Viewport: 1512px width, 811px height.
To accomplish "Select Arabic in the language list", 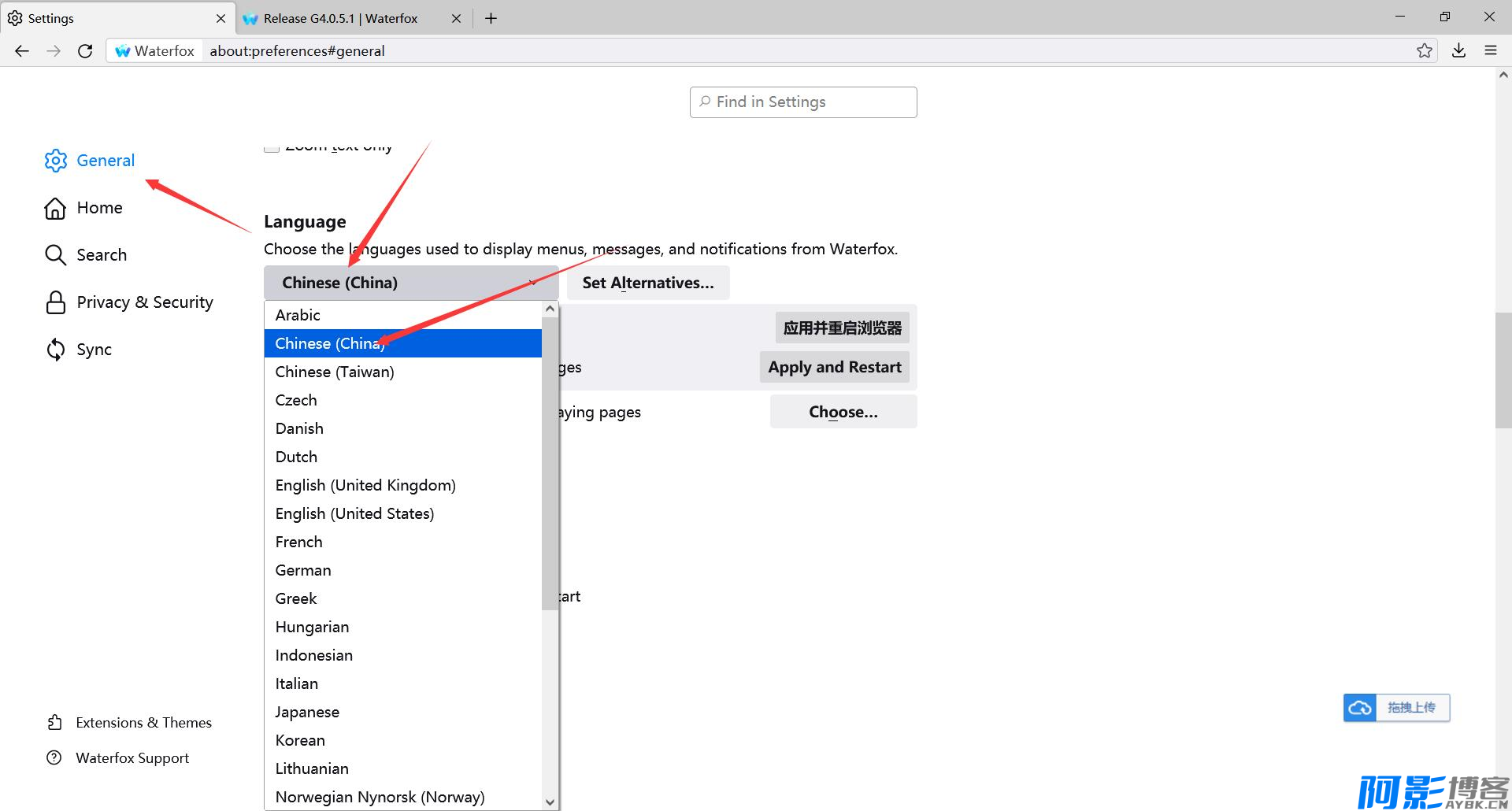I will 403,315.
